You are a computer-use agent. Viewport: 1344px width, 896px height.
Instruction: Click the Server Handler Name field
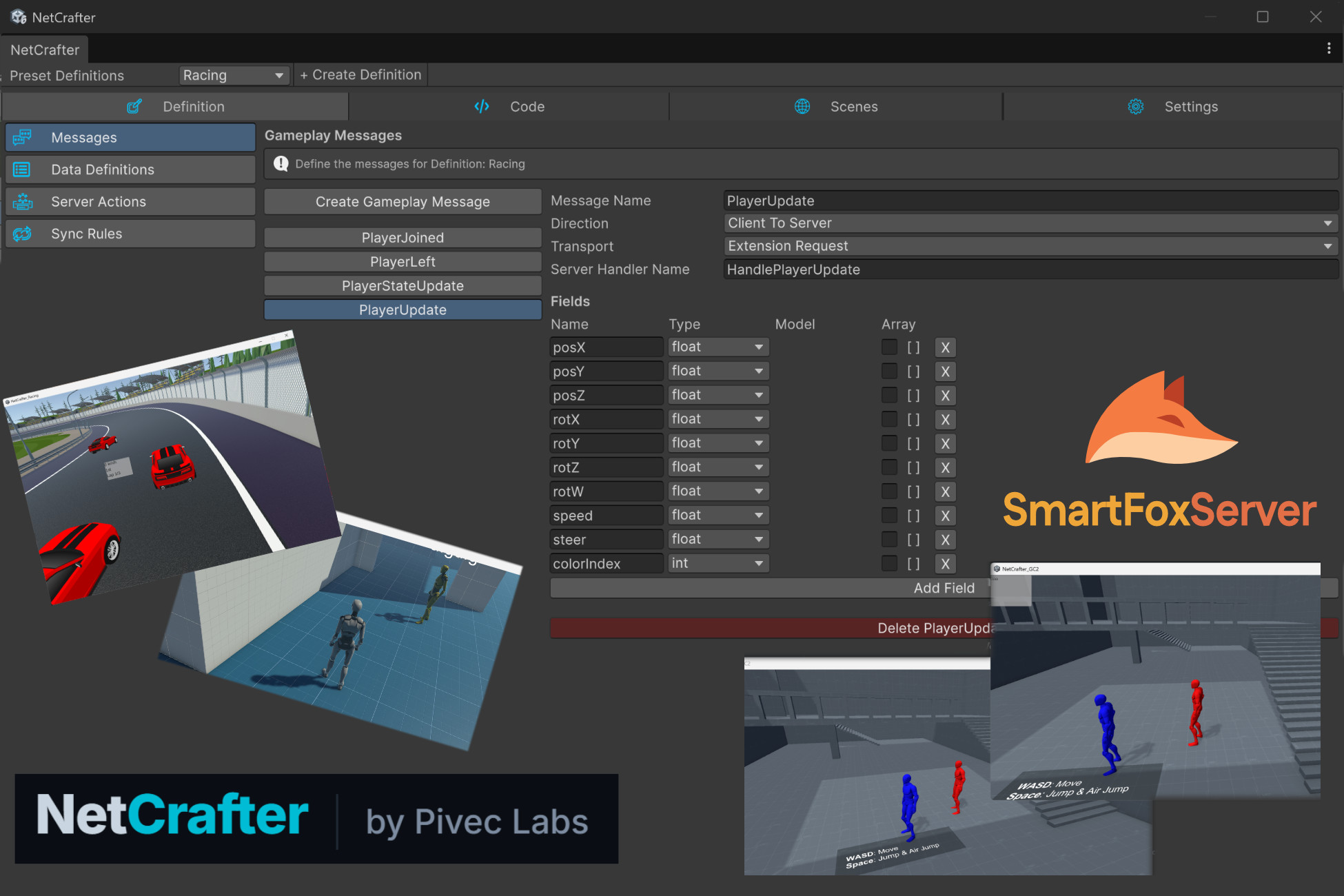1031,269
